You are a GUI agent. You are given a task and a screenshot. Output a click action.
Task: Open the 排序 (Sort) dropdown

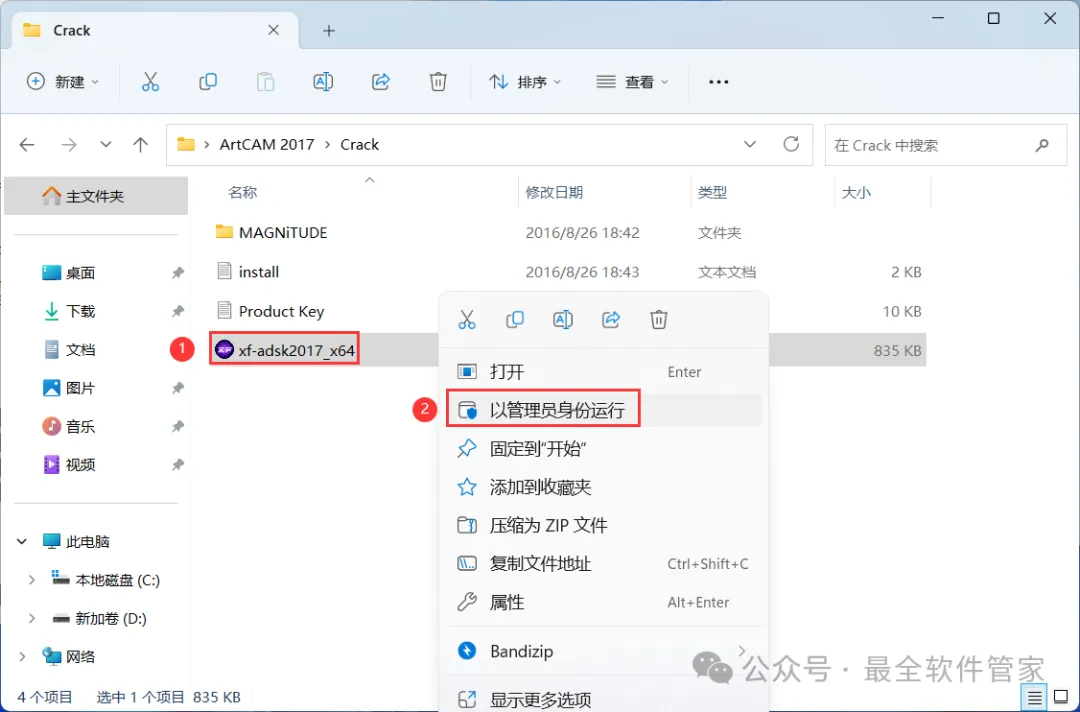coord(525,82)
